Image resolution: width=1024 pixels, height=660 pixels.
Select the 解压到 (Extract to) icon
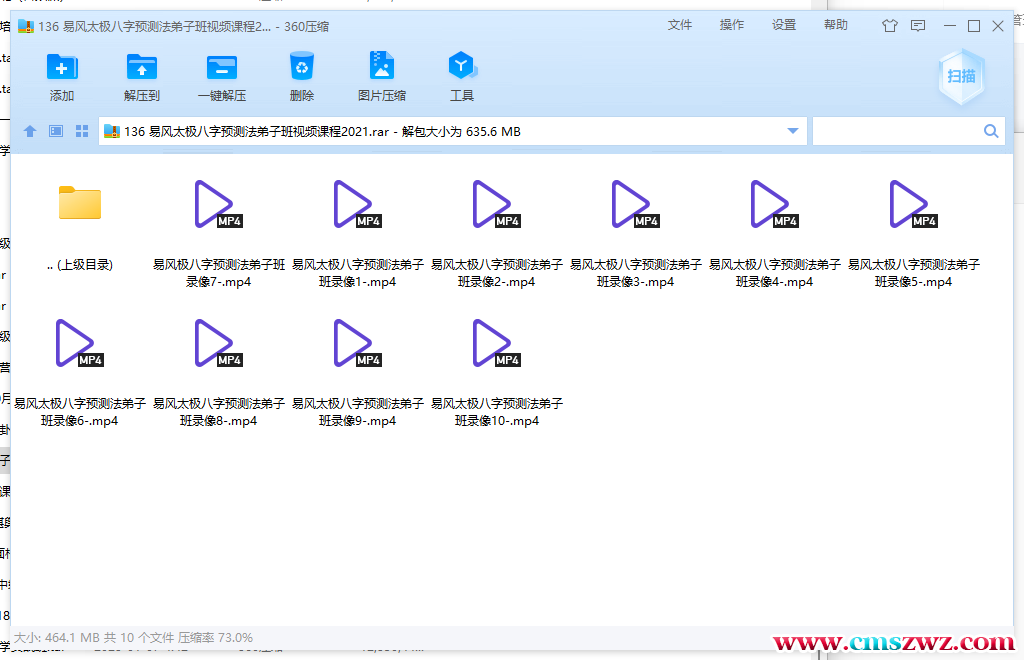[x=142, y=75]
